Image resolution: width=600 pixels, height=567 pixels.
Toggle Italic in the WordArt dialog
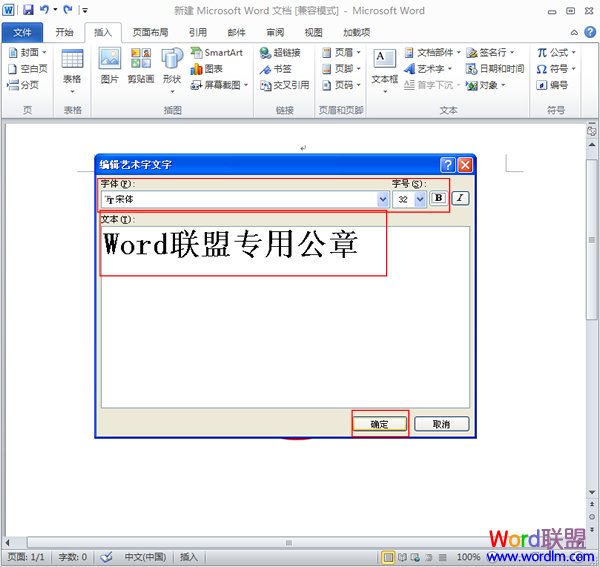tap(460, 198)
